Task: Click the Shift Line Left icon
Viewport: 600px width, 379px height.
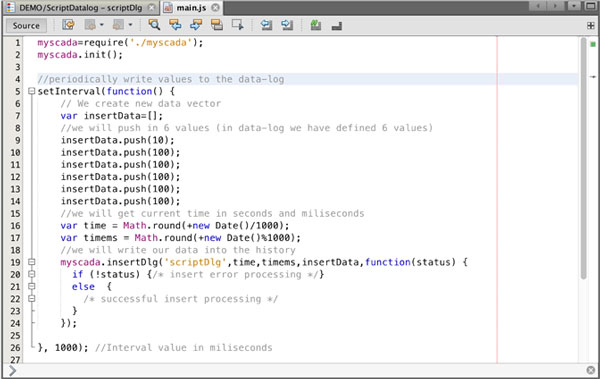Action: [266, 25]
